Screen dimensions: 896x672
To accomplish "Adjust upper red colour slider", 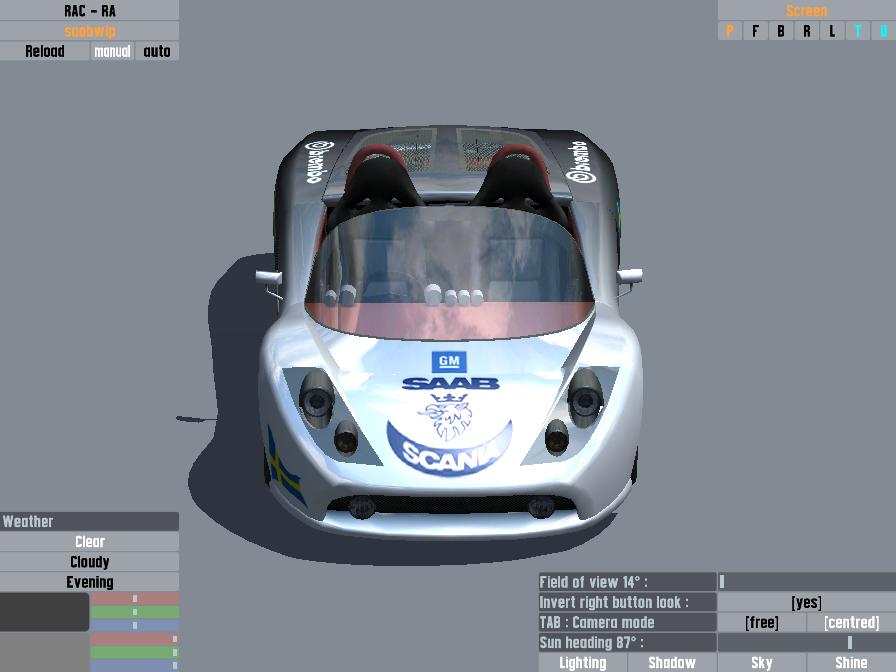I will tap(135, 599).
